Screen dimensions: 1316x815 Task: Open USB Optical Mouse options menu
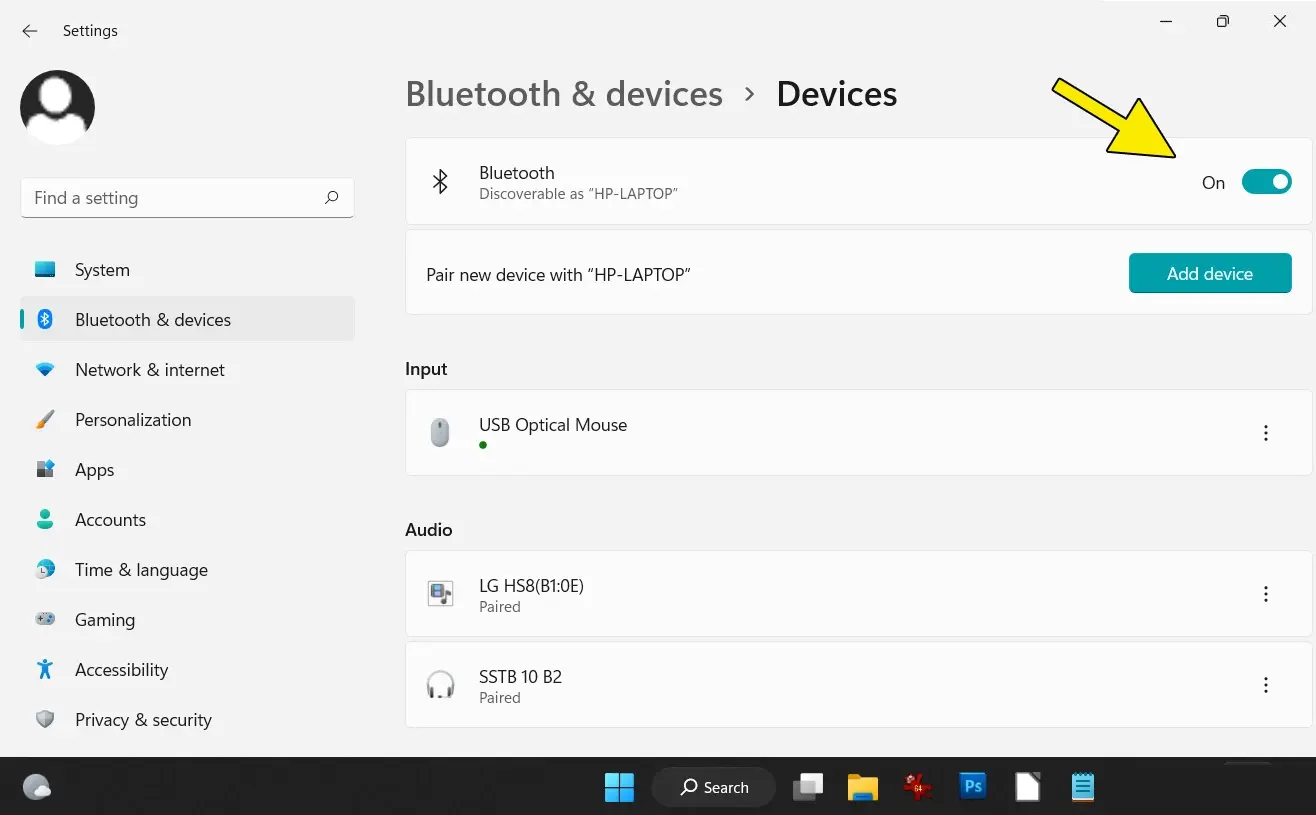coord(1266,432)
